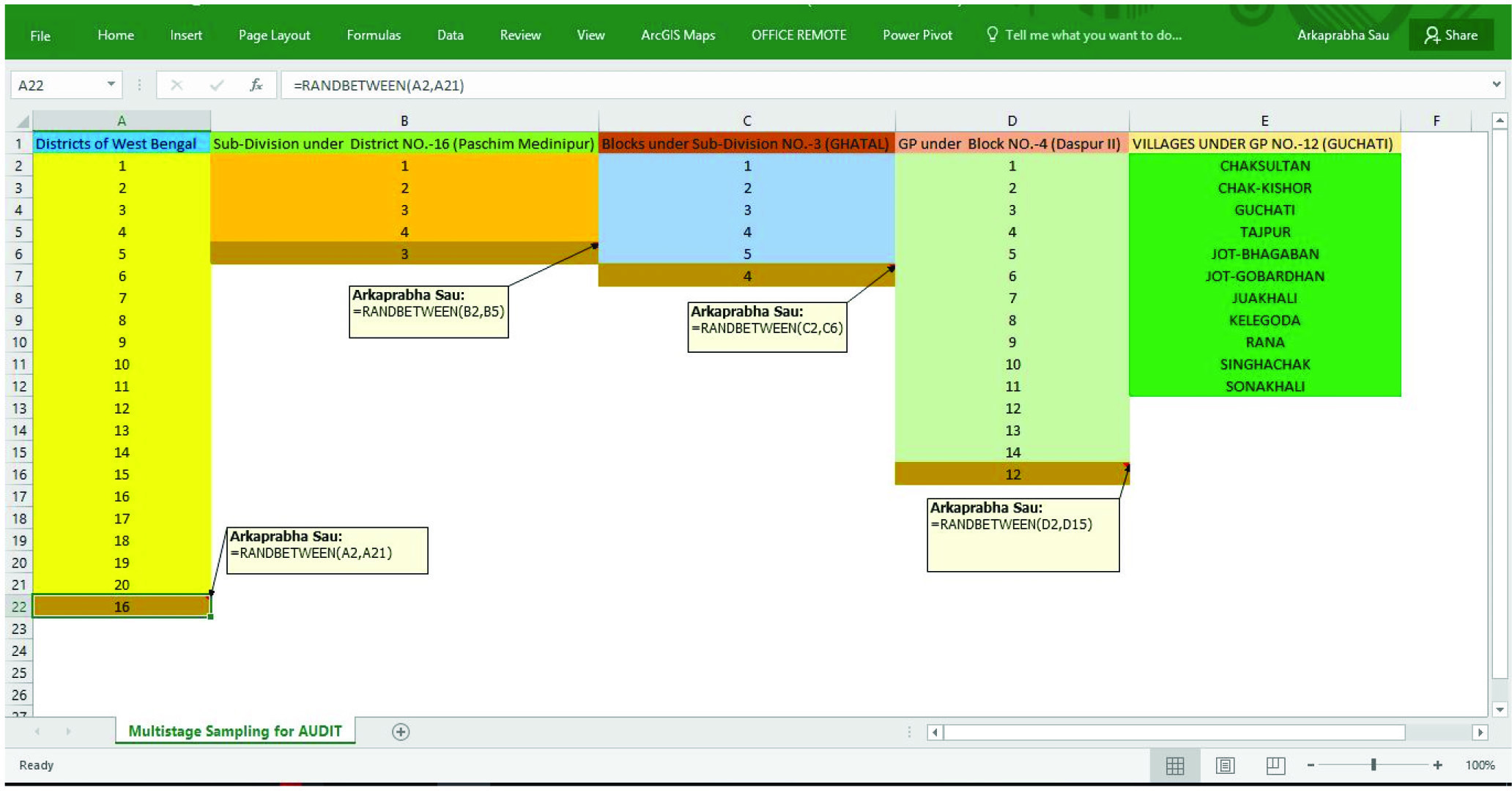This screenshot has height=798, width=1512.
Task: Click vertical scrollbar down arrow
Action: click(x=1500, y=709)
